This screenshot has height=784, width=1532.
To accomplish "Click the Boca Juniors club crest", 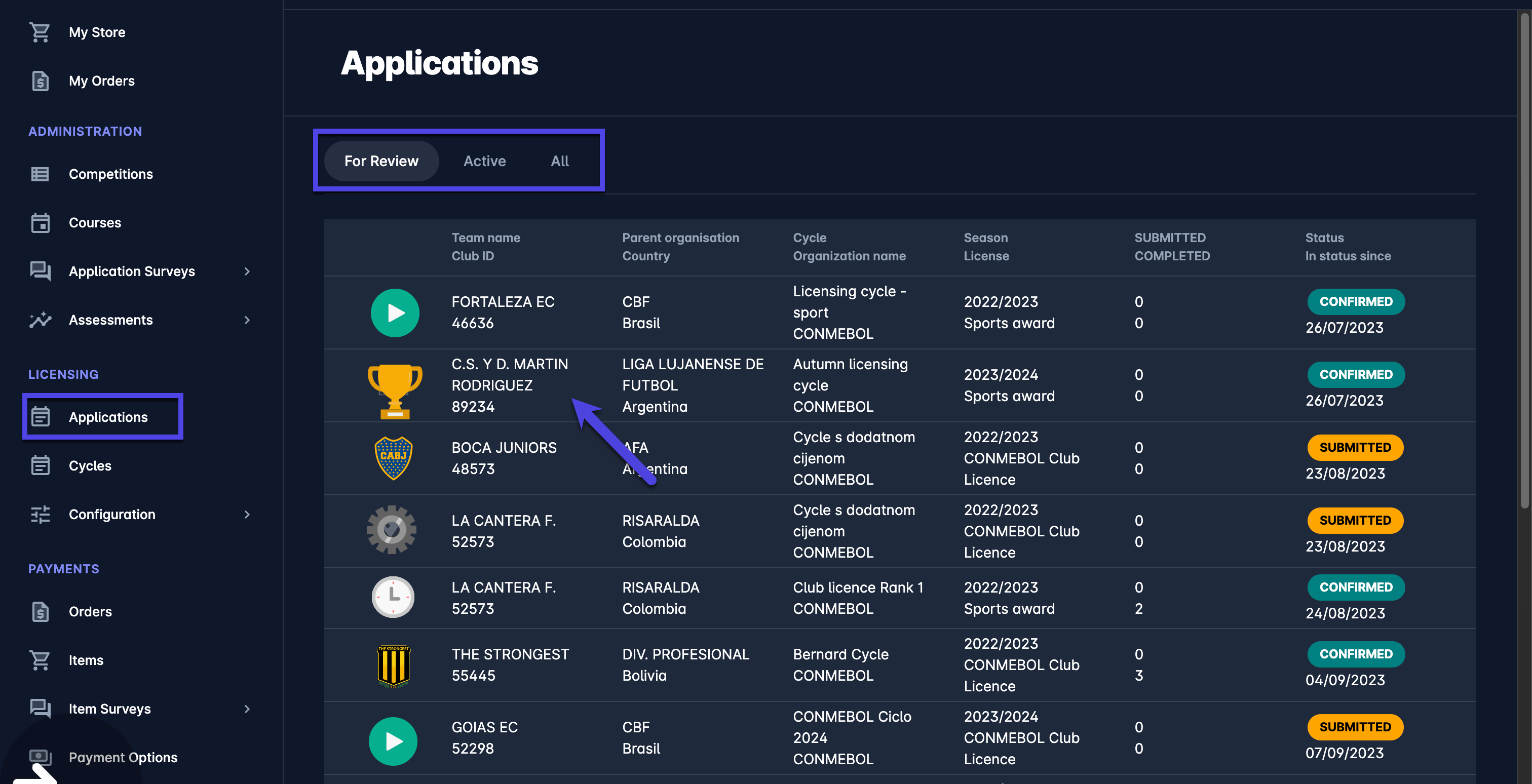I will point(393,458).
